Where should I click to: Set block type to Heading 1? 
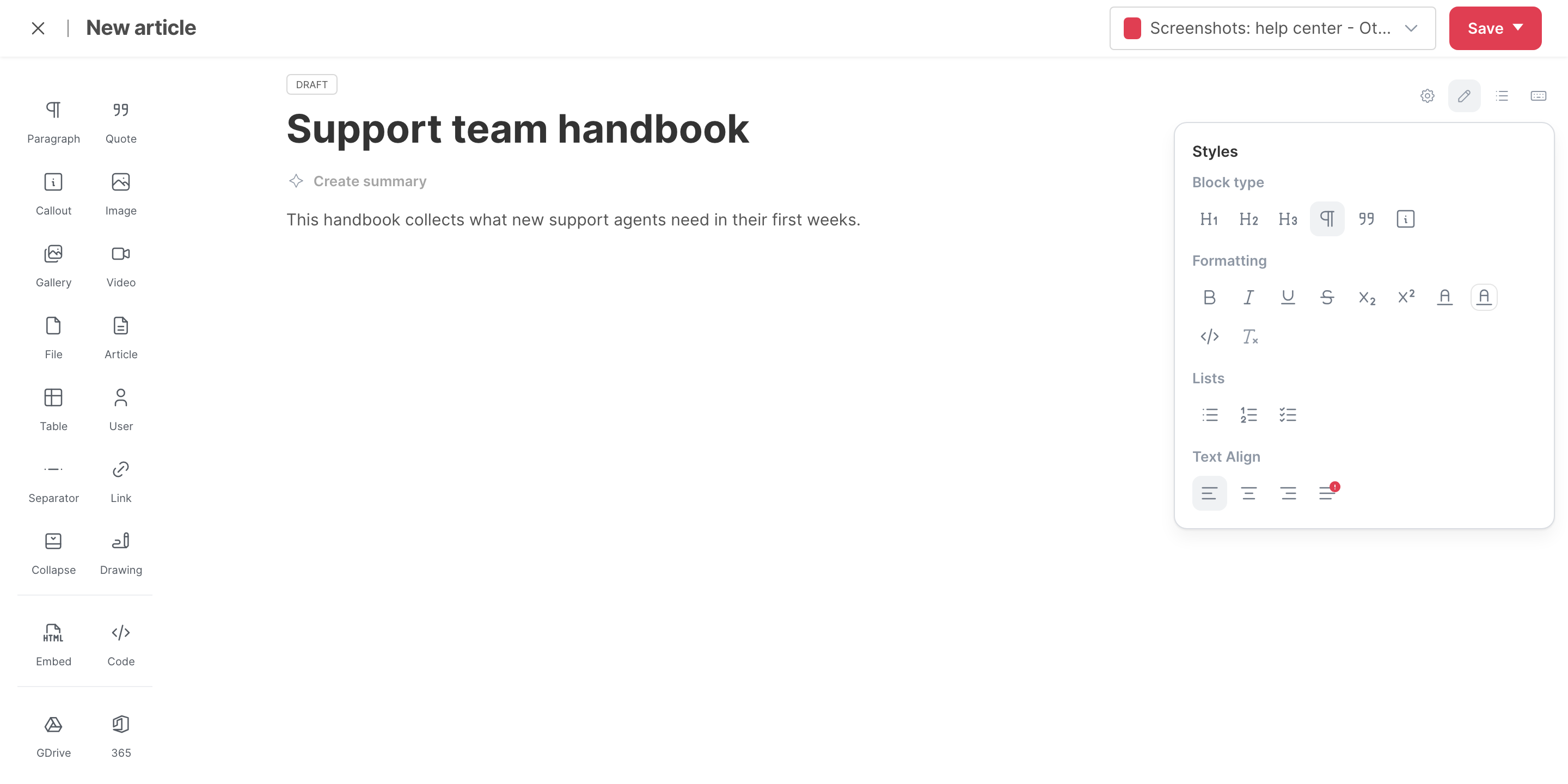[x=1209, y=219]
